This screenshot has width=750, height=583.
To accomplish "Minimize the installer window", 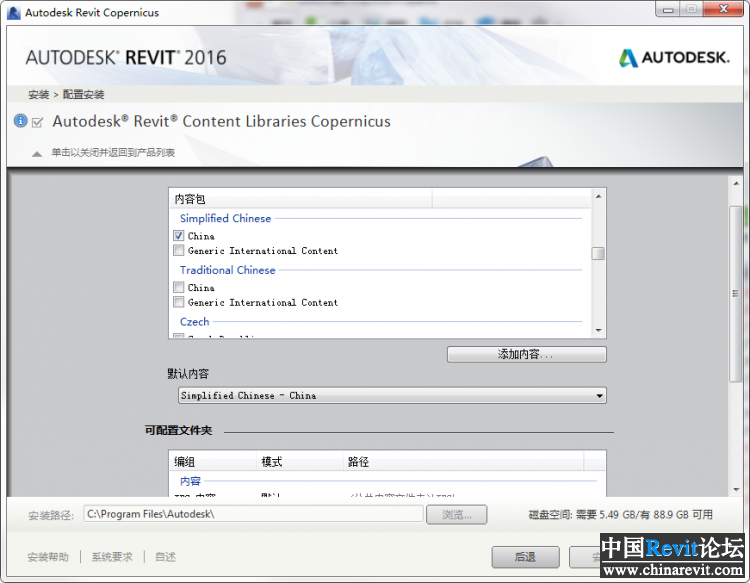I will point(668,10).
